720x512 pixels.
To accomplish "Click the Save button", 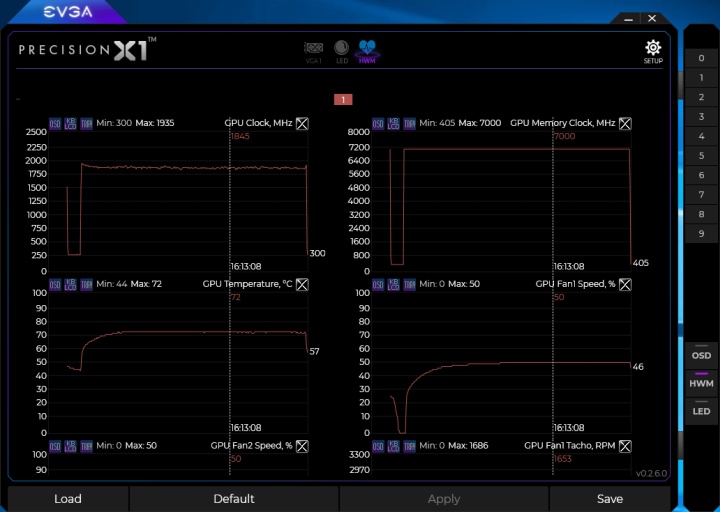I will [x=610, y=499].
